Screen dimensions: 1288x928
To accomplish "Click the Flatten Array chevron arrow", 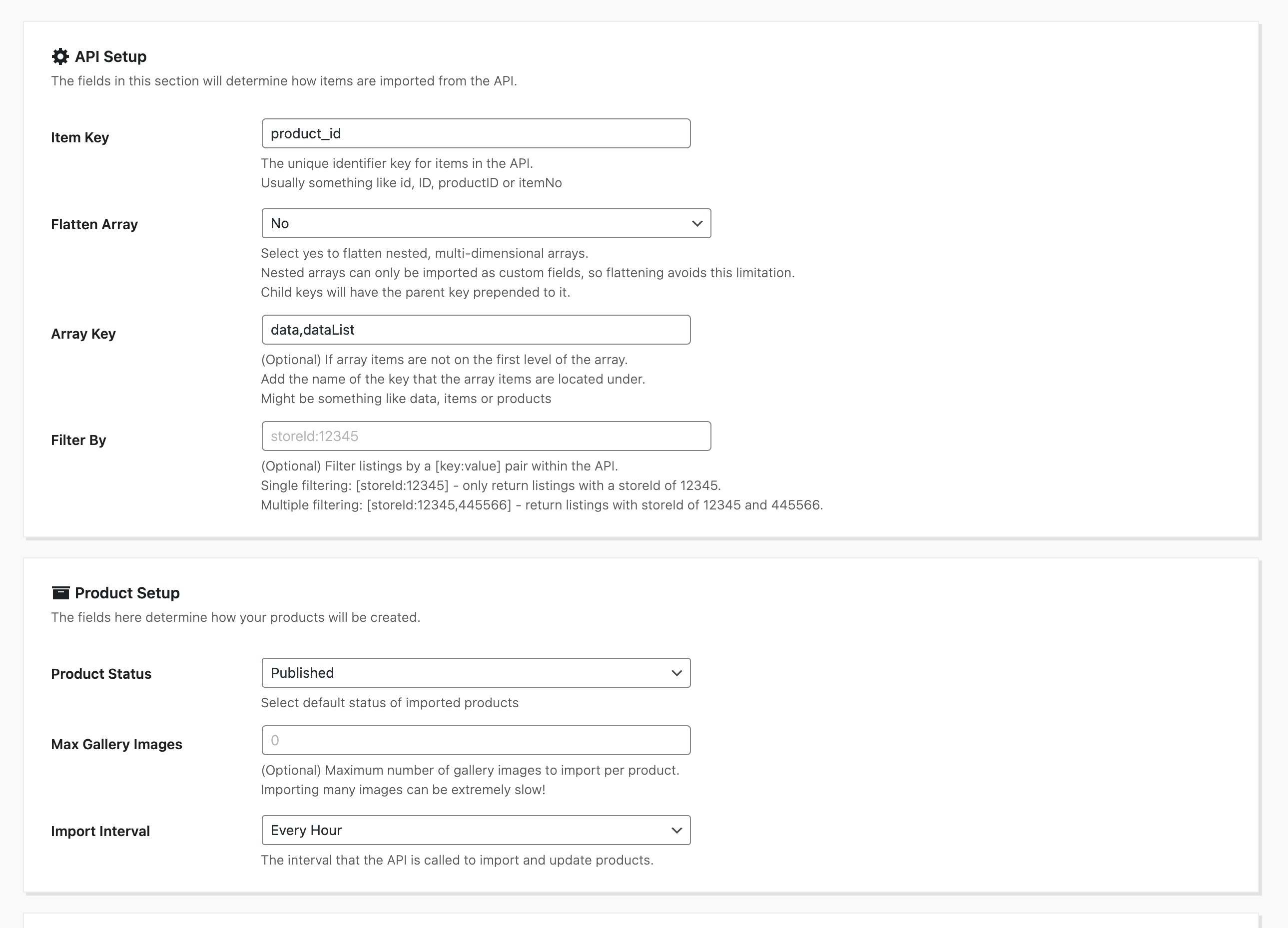I will click(697, 224).
